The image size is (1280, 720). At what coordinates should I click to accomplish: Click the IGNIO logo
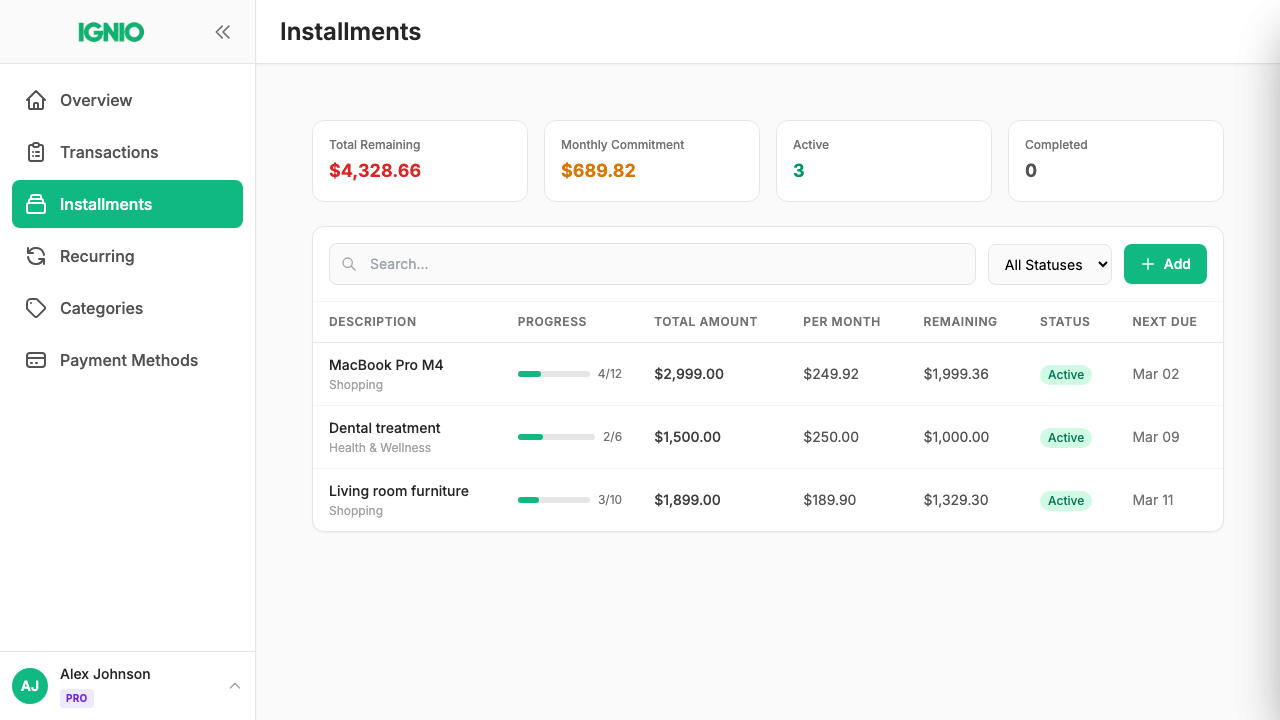tap(111, 32)
